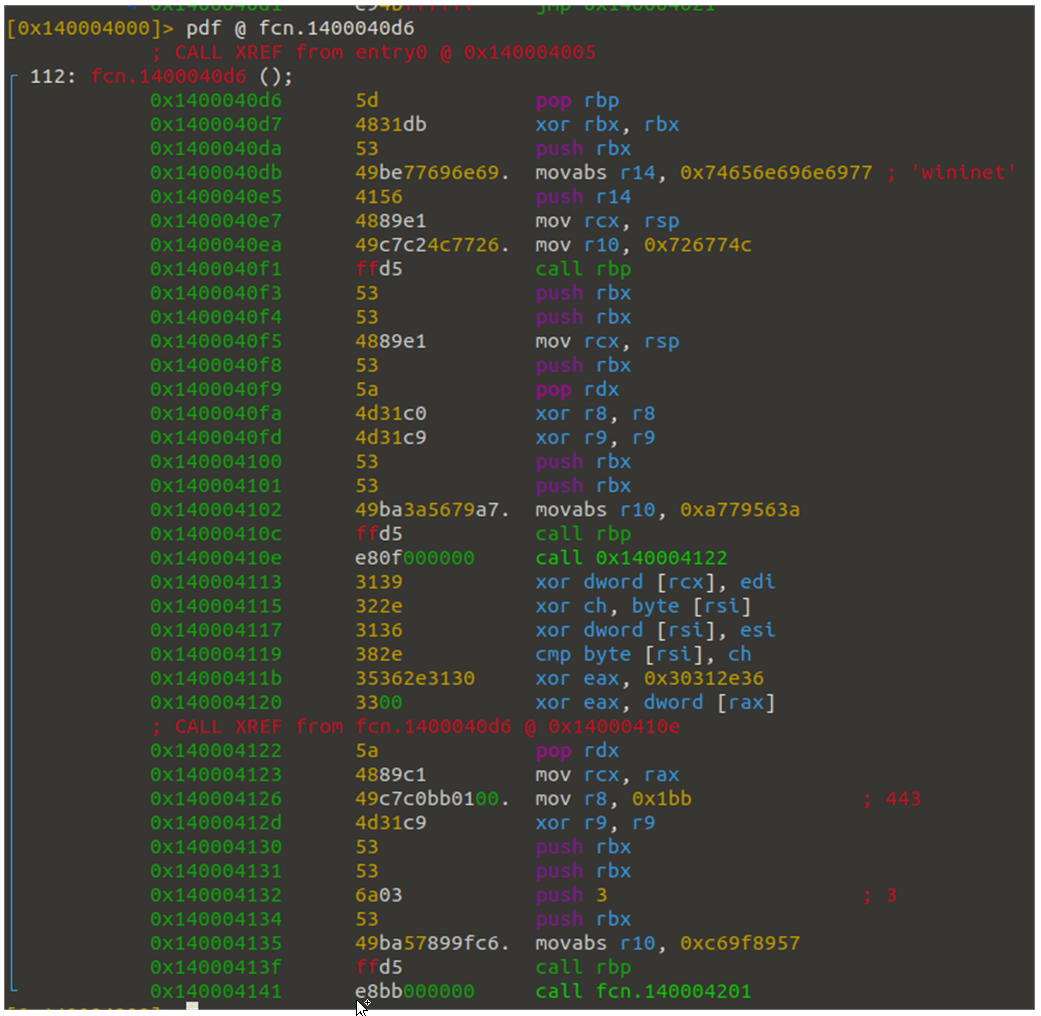Select the red function name 'fcn.1400040d6 ();'
This screenshot has height=1016, width=1041.
click(x=192, y=76)
